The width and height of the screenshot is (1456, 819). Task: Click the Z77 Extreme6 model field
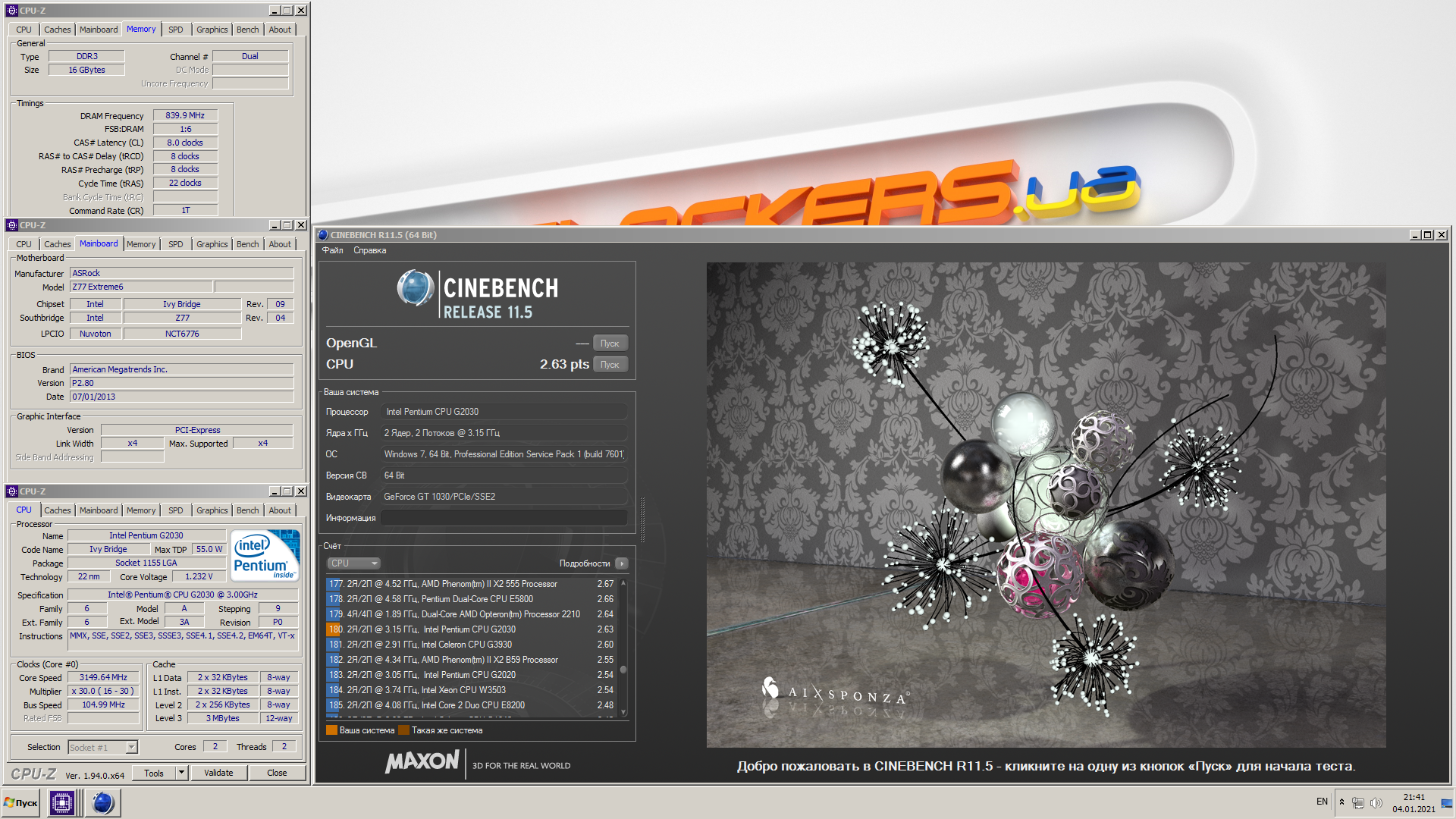[142, 287]
